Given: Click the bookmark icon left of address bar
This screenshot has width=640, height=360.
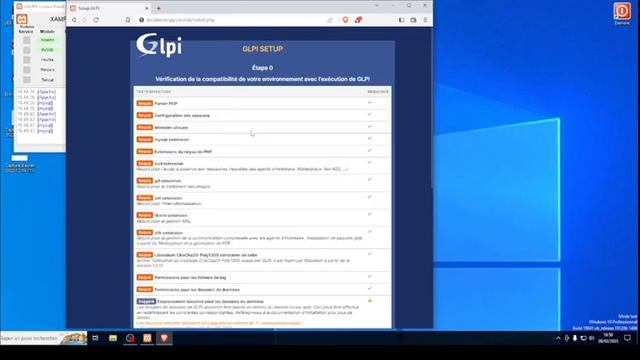Looking at the screenshot, I should click(x=128, y=20).
